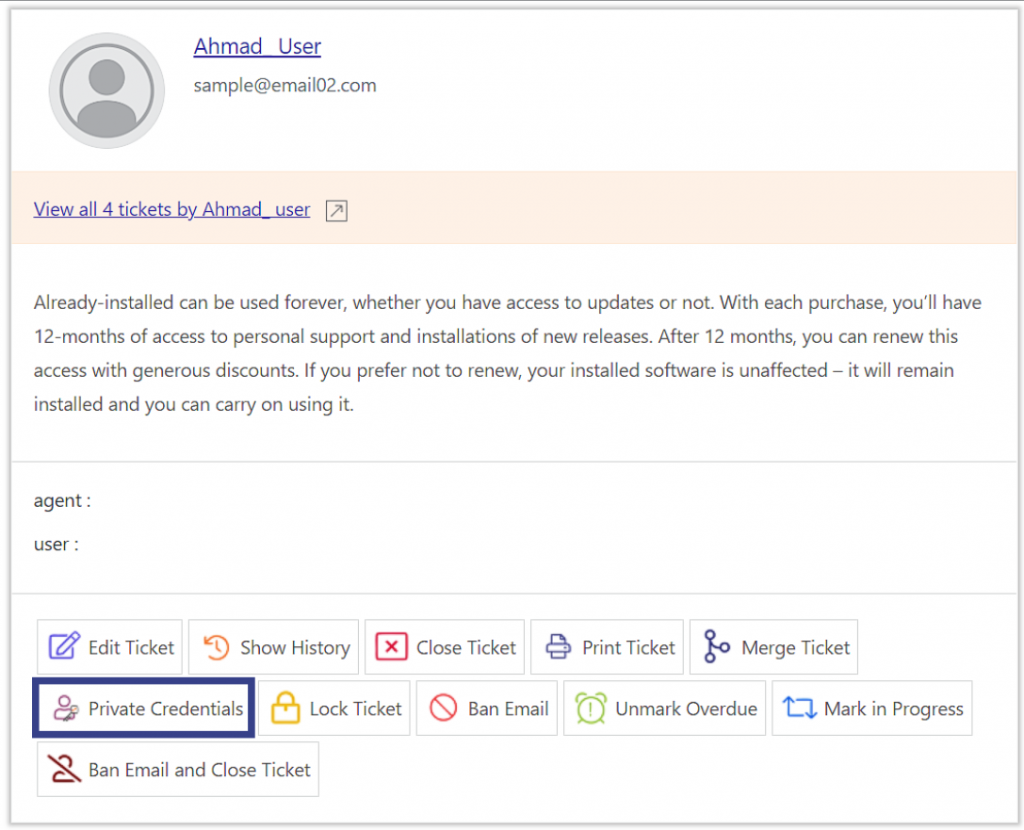View all 4 tickets by Ahmad_user
Screen dimensions: 1024x830
tap(170, 209)
